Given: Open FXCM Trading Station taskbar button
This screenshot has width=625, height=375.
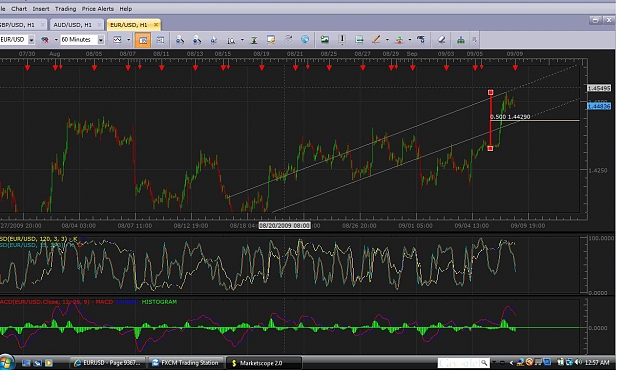Looking at the screenshot, I should pos(185,363).
